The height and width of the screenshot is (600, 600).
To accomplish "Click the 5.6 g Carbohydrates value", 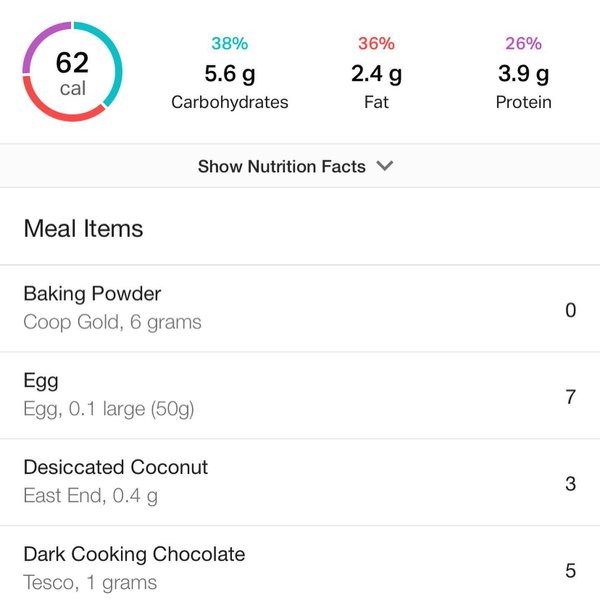I will point(230,74).
